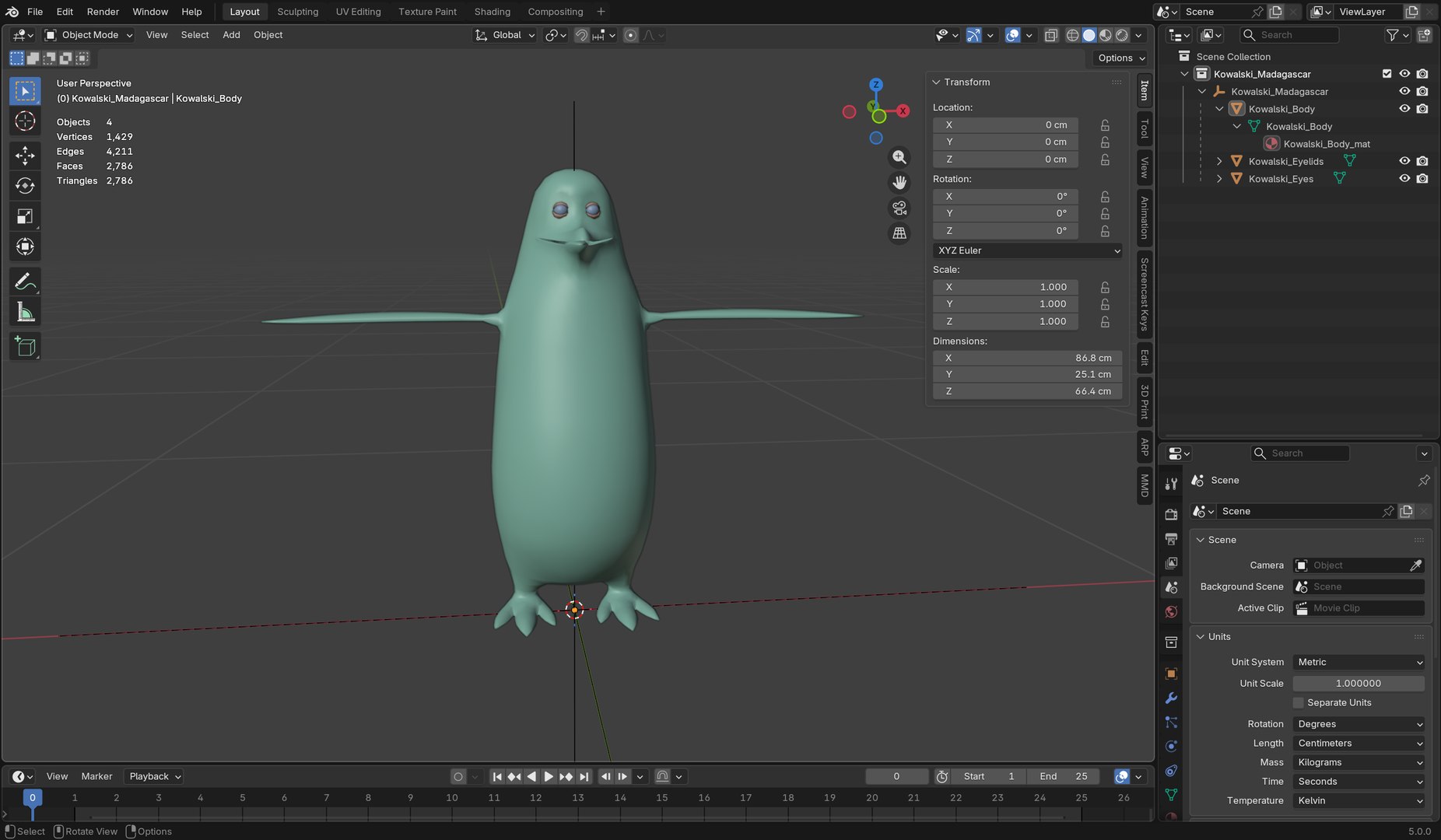The image size is (1441, 840).
Task: Switch to material preview shading
Action: tap(1106, 35)
